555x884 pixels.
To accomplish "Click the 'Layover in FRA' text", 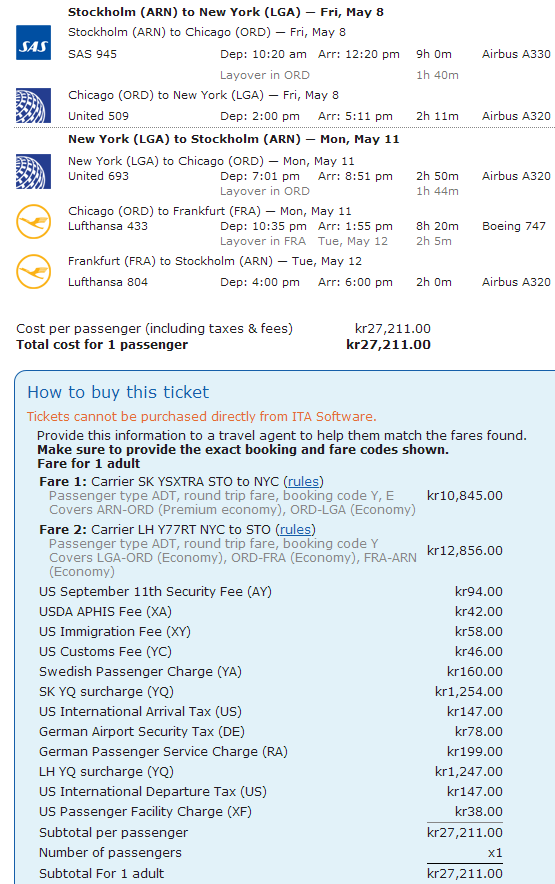I will click(x=263, y=241).
